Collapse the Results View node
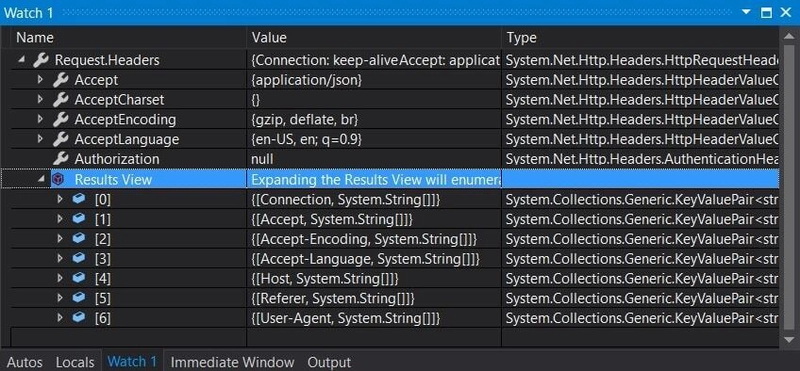 coord(42,179)
